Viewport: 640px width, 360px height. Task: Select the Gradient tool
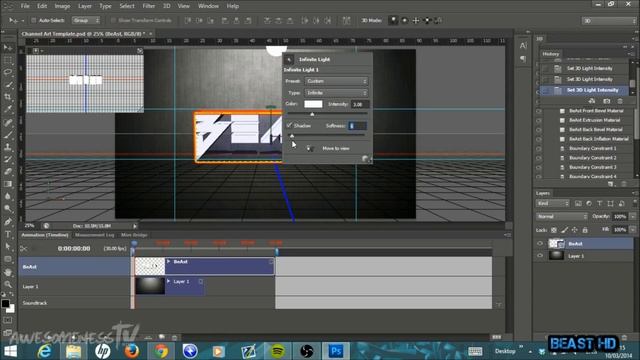(x=8, y=184)
